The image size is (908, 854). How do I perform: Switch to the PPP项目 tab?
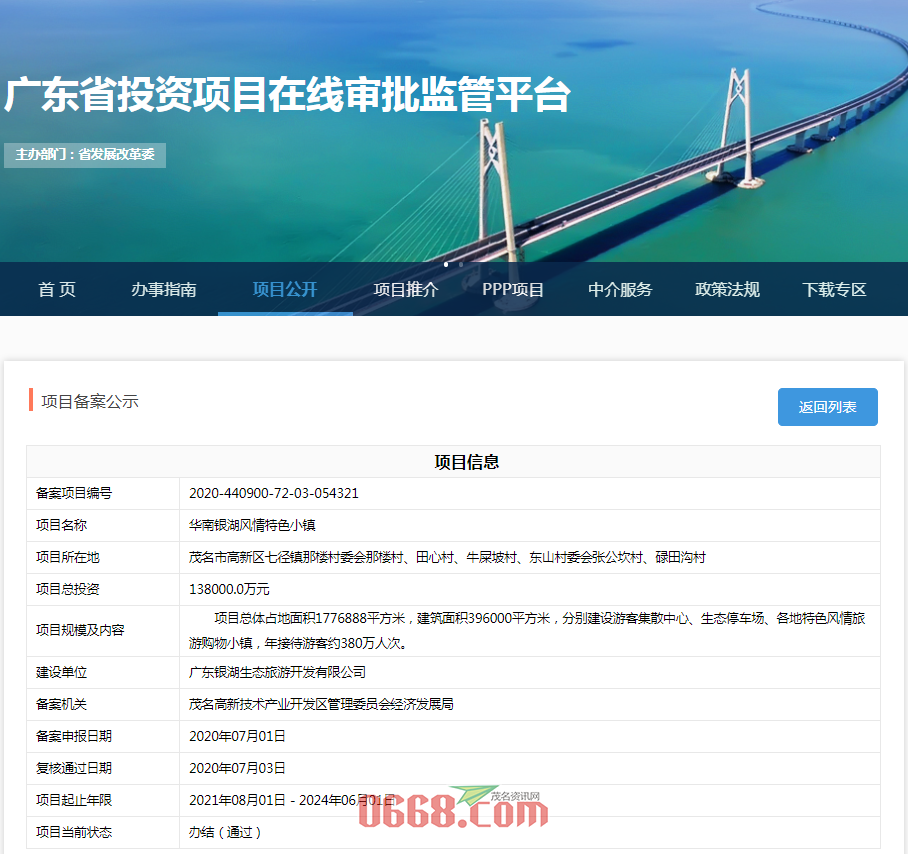(x=513, y=290)
